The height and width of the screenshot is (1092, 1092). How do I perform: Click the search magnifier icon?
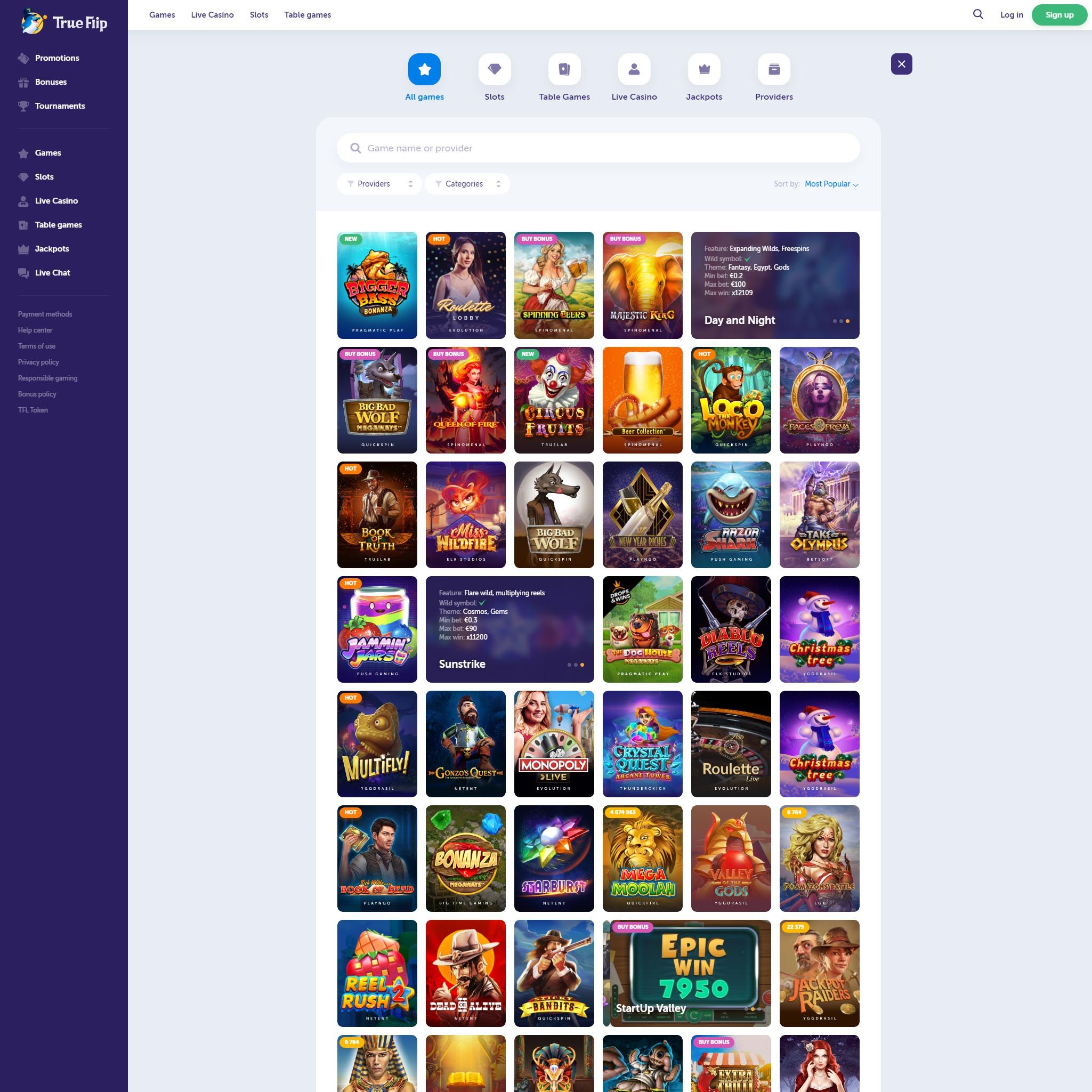click(977, 14)
